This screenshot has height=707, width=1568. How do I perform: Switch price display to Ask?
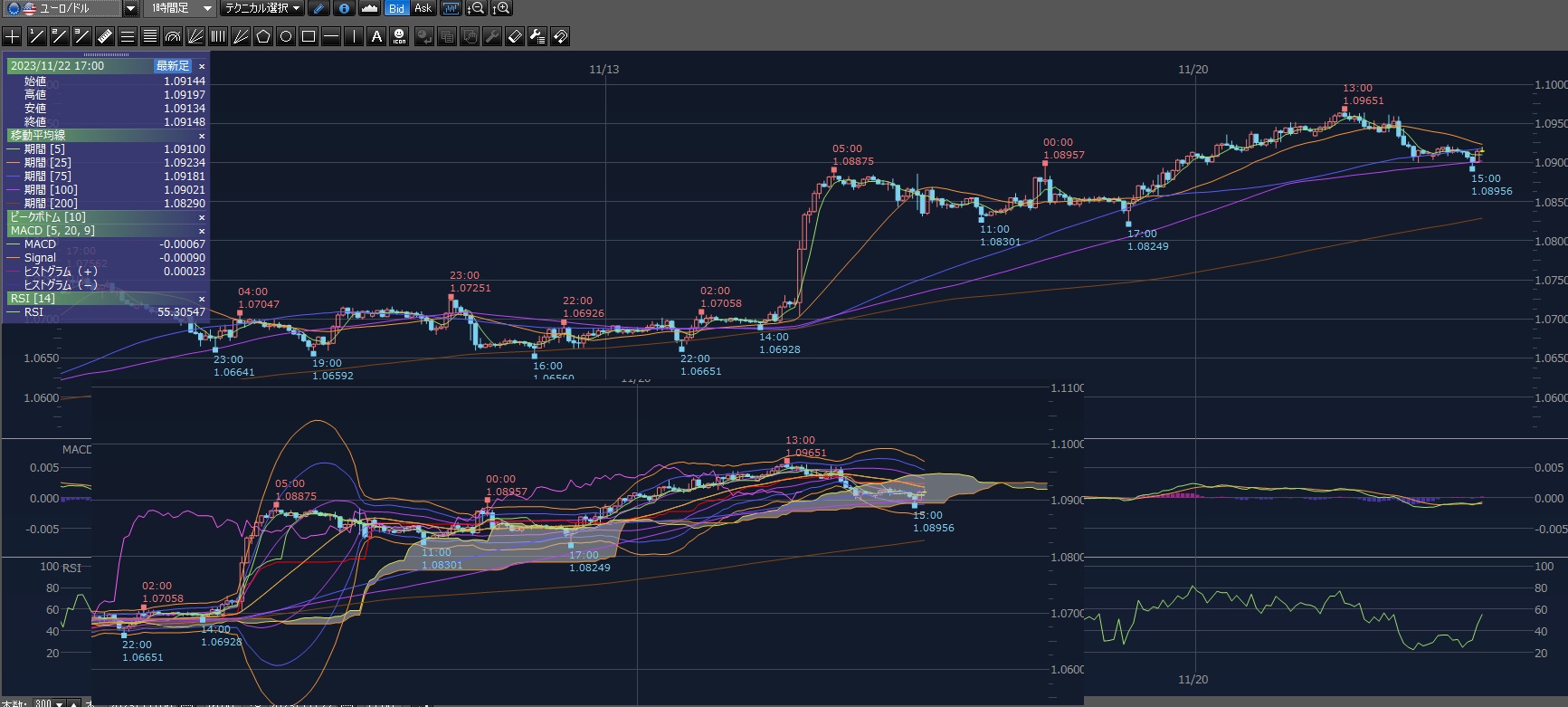423,8
